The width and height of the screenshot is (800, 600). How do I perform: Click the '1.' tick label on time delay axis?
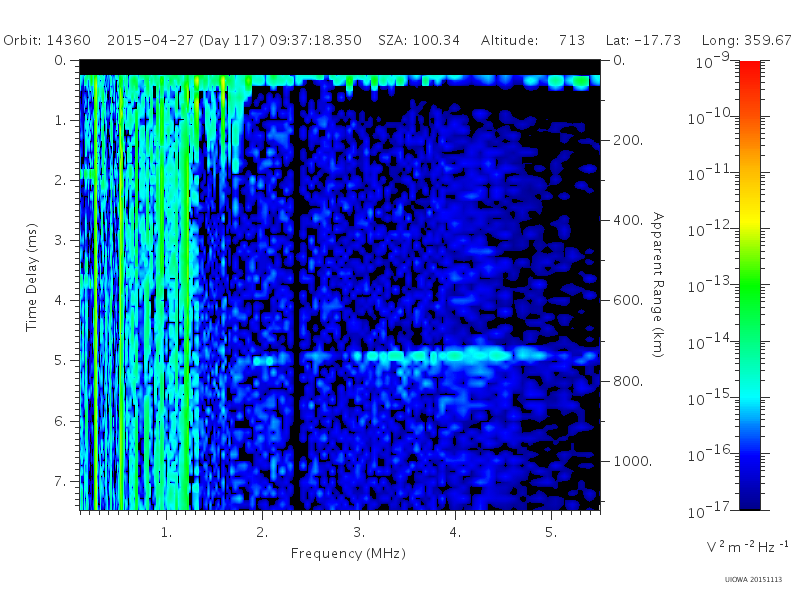pos(60,120)
